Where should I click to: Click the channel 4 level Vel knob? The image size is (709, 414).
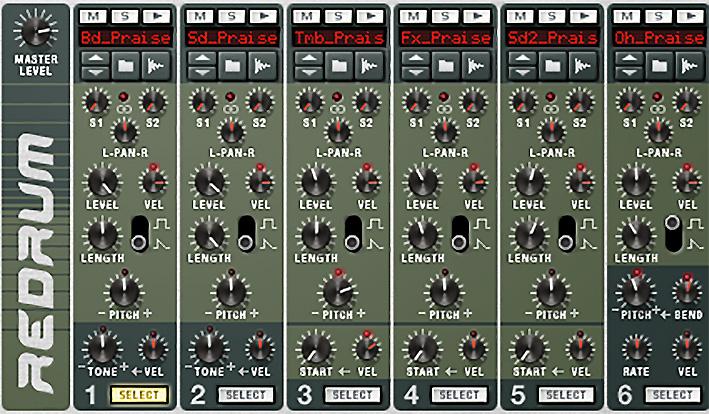coord(473,182)
